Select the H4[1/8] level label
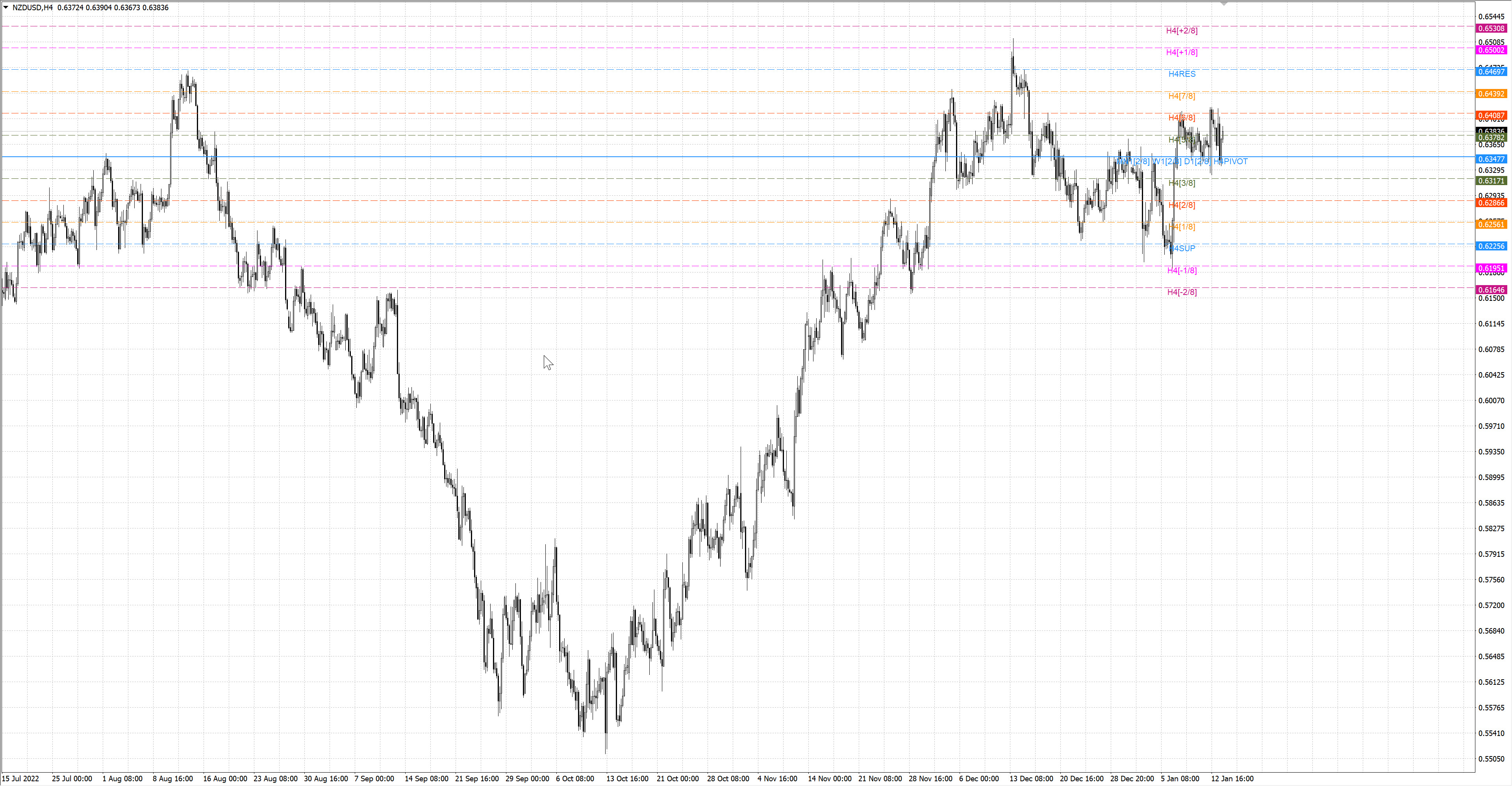 pos(1182,226)
